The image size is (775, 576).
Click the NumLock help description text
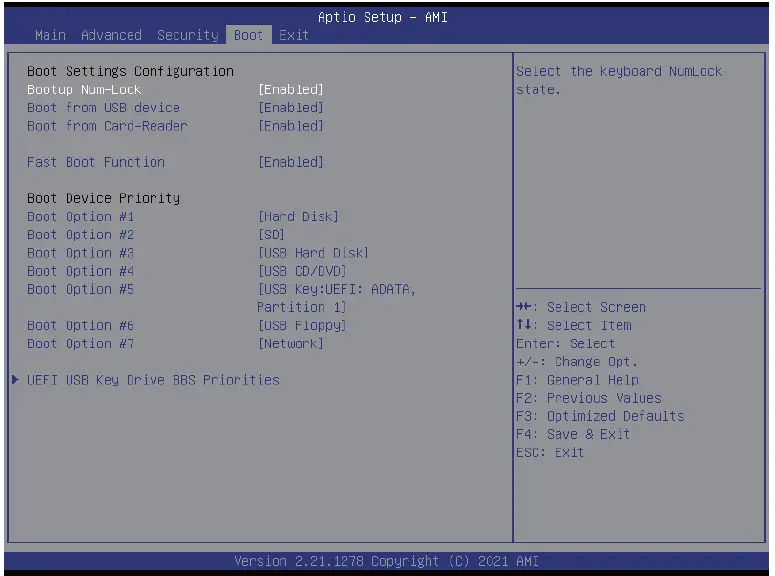coord(619,81)
